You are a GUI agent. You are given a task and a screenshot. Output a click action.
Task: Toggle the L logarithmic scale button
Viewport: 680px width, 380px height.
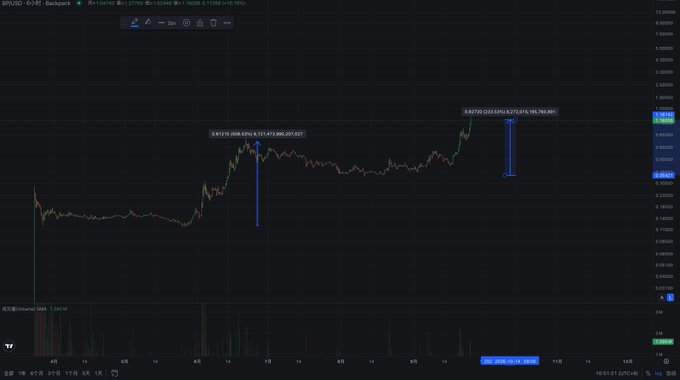(x=670, y=297)
